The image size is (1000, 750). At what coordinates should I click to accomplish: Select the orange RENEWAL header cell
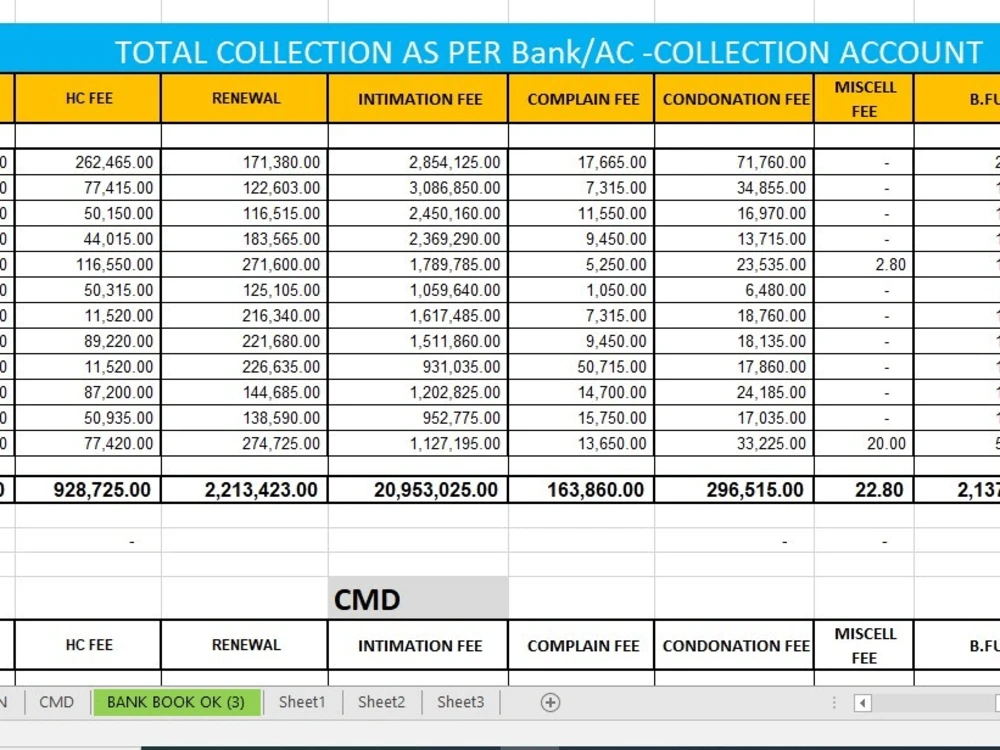pos(245,98)
